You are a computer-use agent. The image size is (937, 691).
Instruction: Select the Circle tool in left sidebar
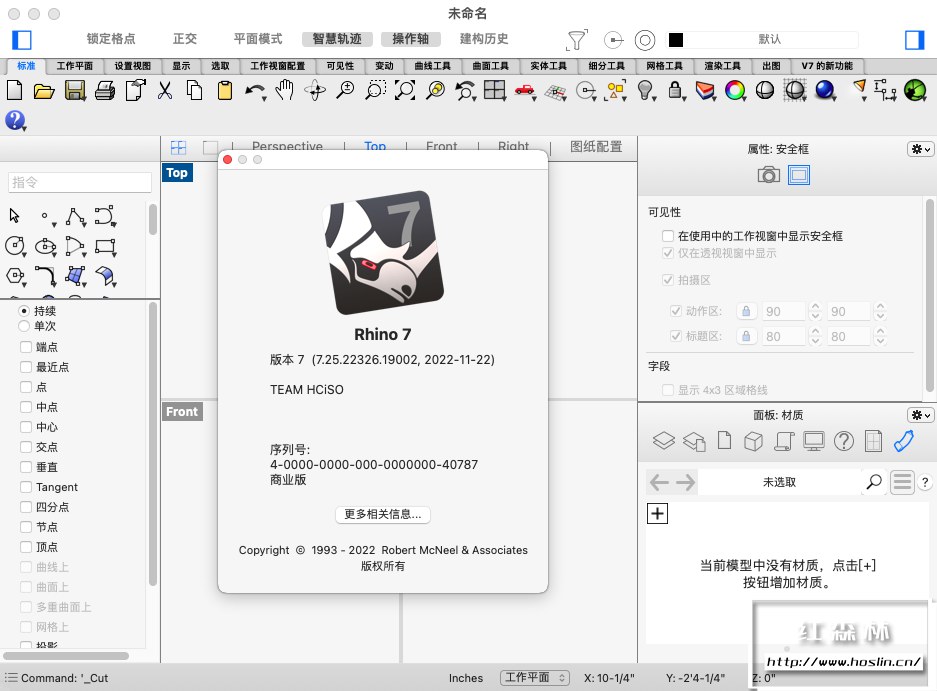14,246
